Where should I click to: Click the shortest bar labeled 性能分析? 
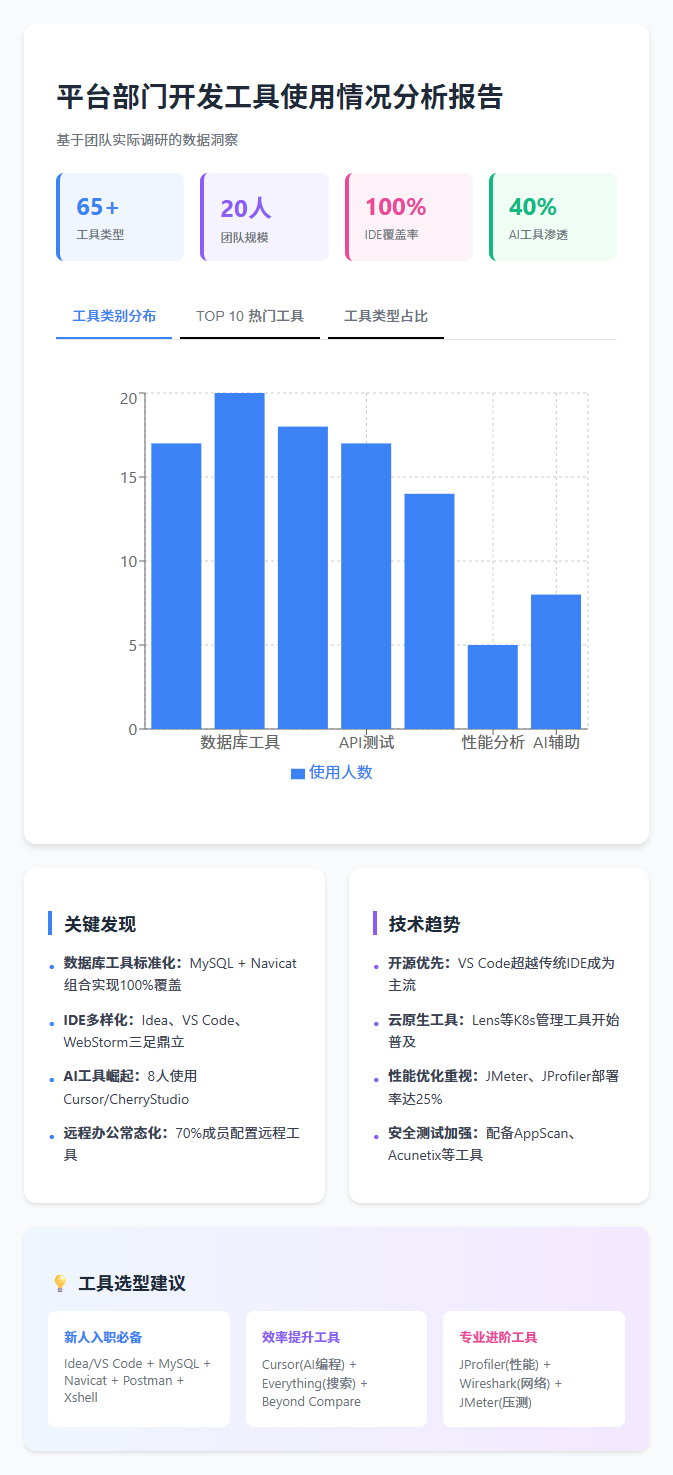coord(493,686)
